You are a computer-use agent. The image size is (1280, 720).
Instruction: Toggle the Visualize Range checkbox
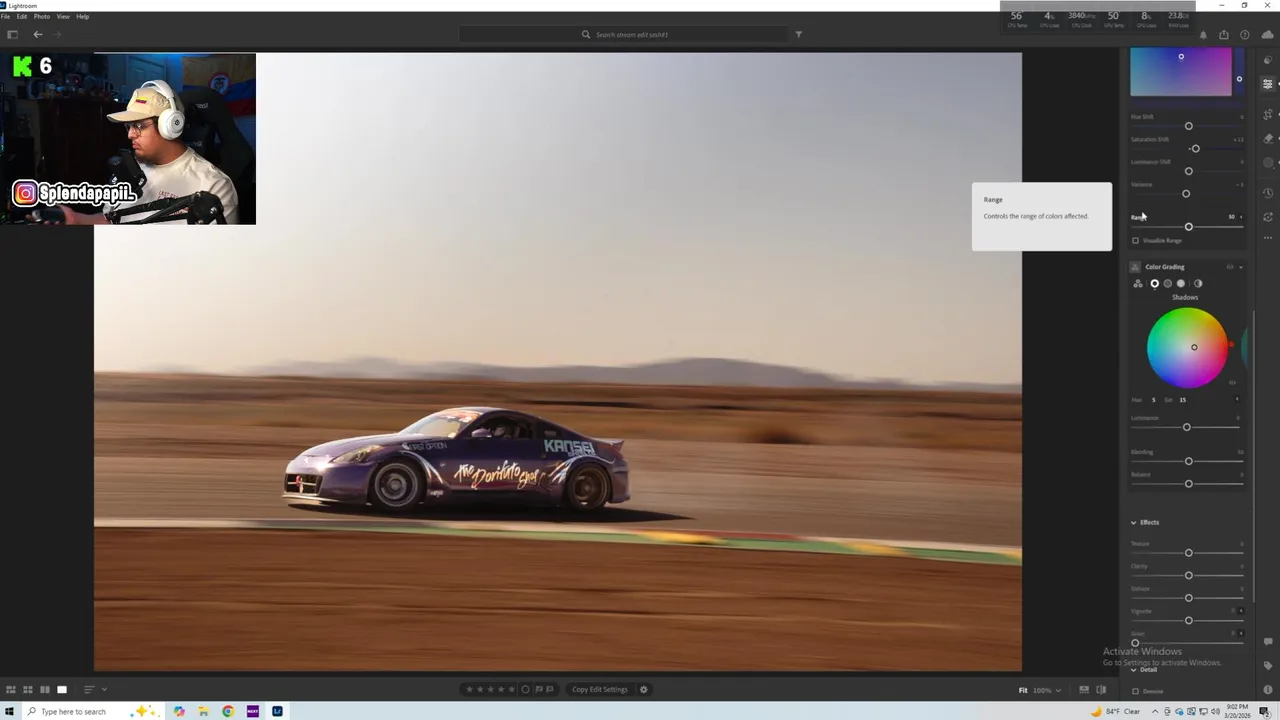(x=1135, y=241)
